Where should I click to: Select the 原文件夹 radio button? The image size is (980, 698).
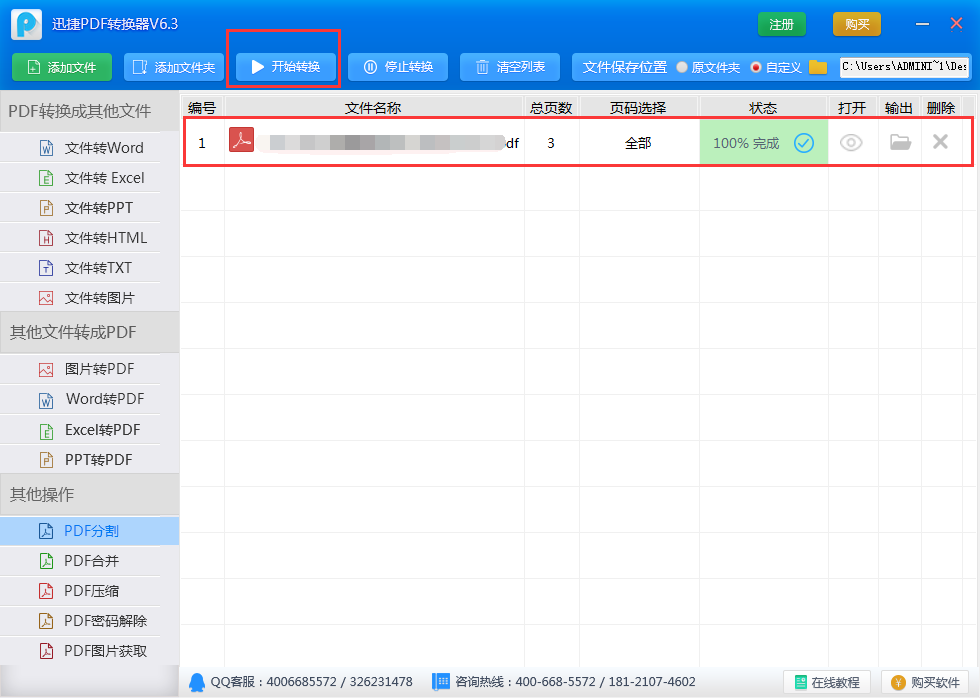682,67
